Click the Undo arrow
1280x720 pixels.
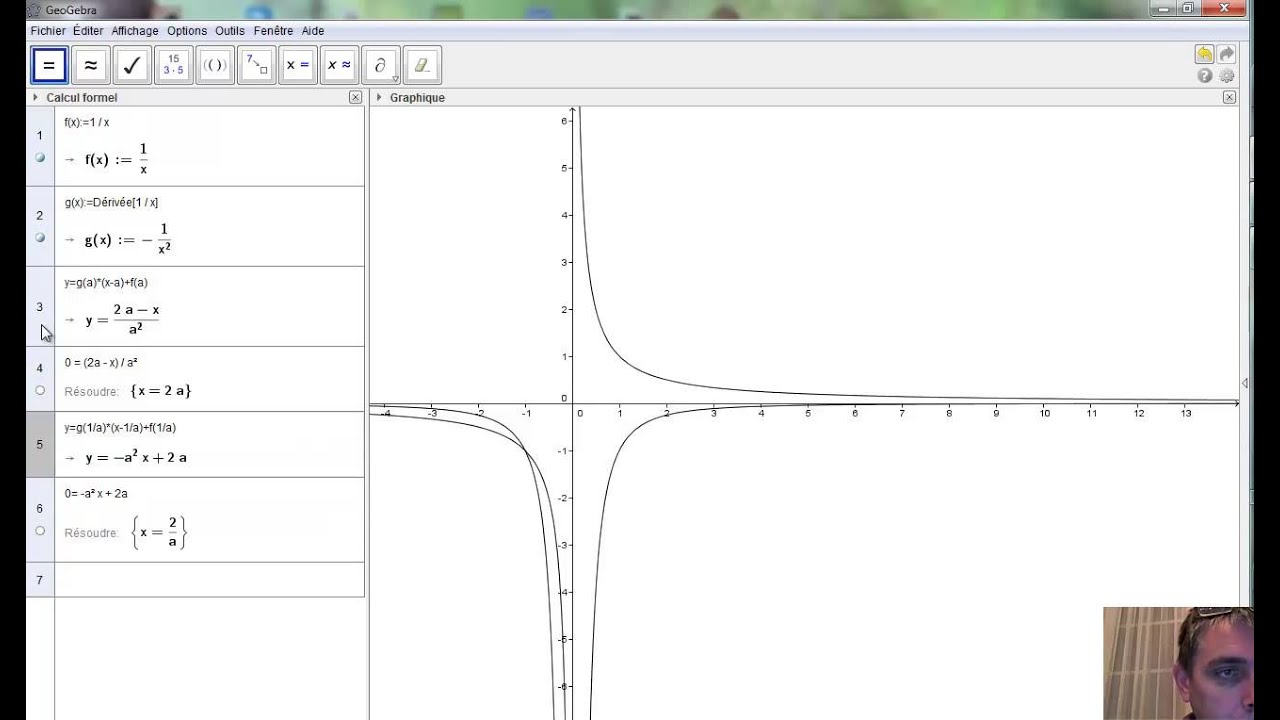tap(1204, 54)
